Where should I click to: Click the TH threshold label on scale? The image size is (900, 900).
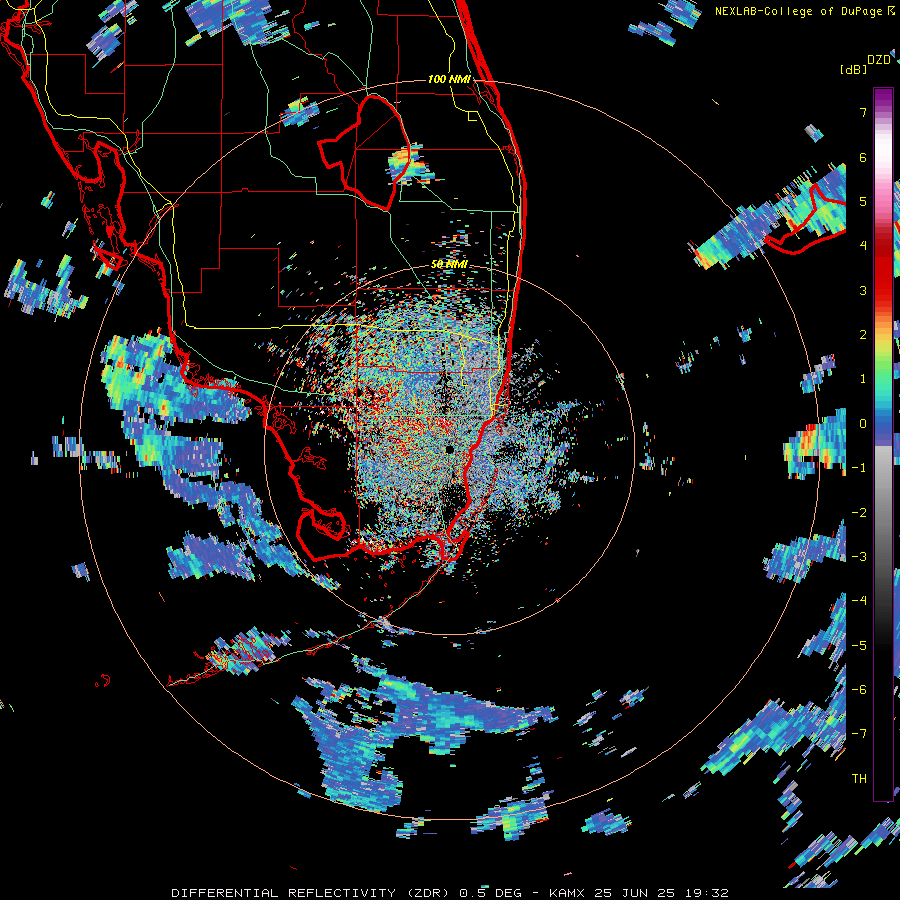tap(859, 778)
